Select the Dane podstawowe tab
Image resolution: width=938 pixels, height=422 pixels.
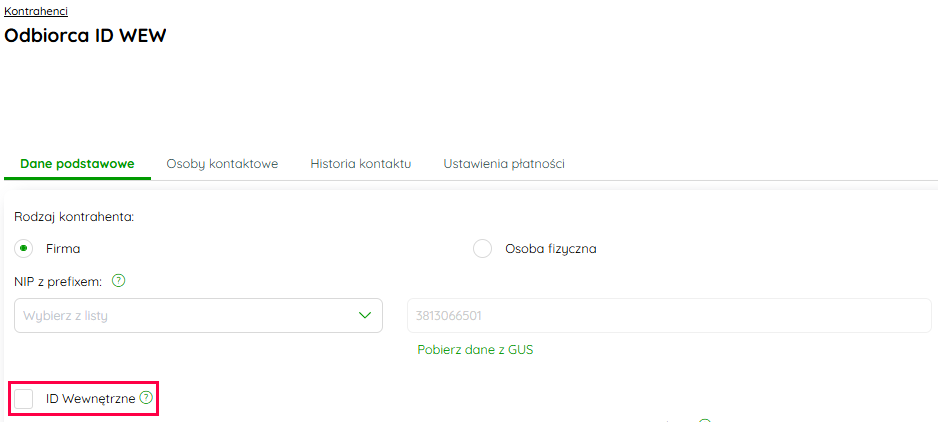click(77, 163)
